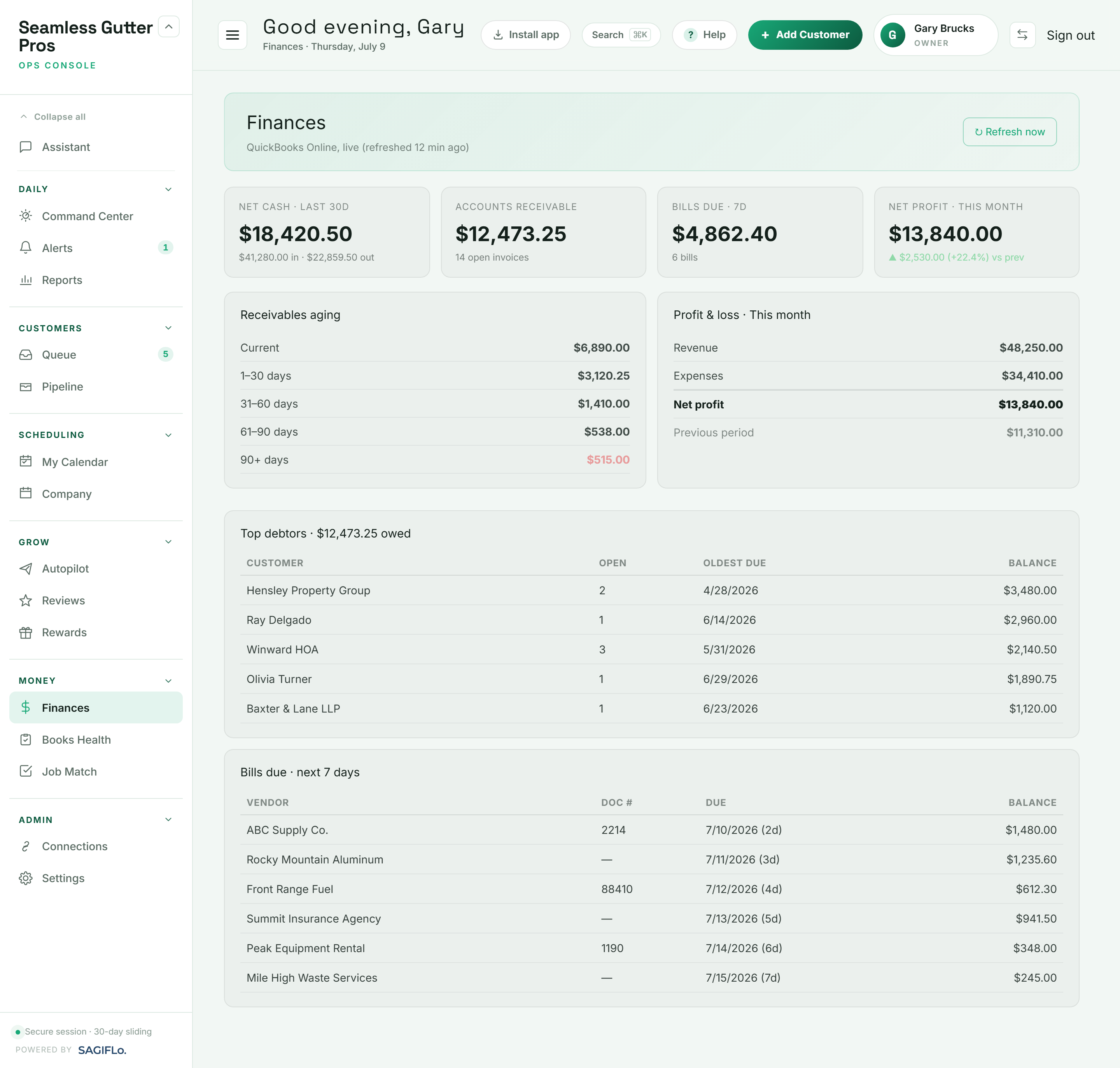This screenshot has height=1068, width=1120.
Task: Go to Command Center page
Action: [96, 216]
